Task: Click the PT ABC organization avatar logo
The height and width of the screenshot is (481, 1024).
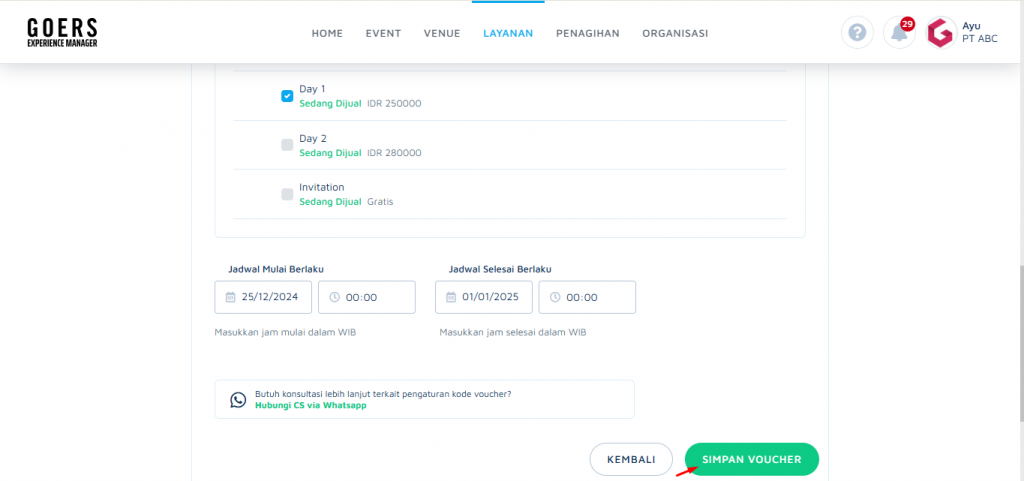Action: [x=940, y=33]
